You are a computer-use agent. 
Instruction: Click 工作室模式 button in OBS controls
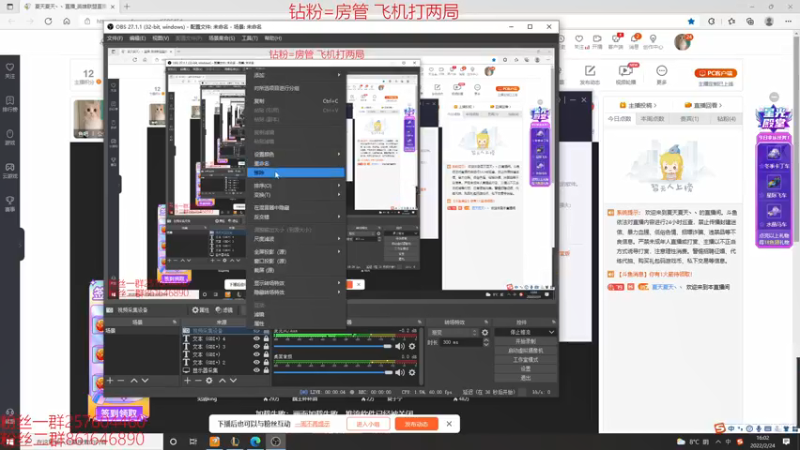point(525,360)
